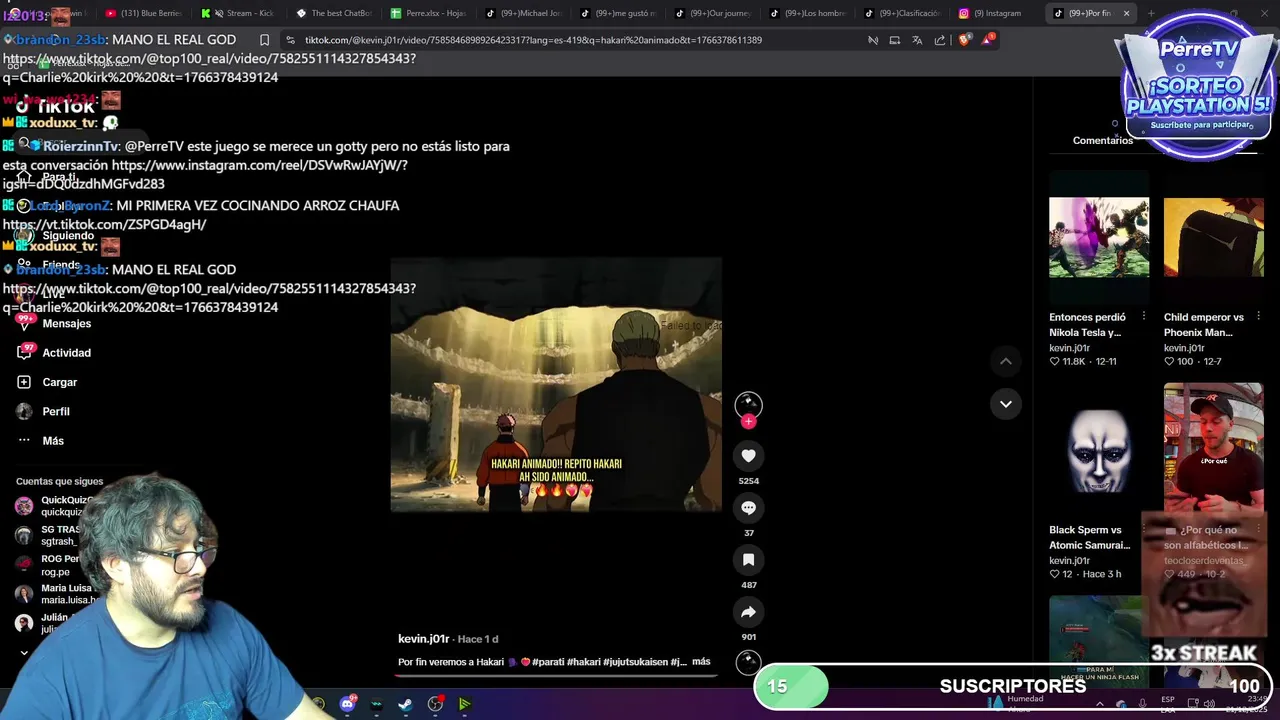The height and width of the screenshot is (720, 1280).
Task: Click the tiktok.com address bar URL
Action: coord(533,40)
